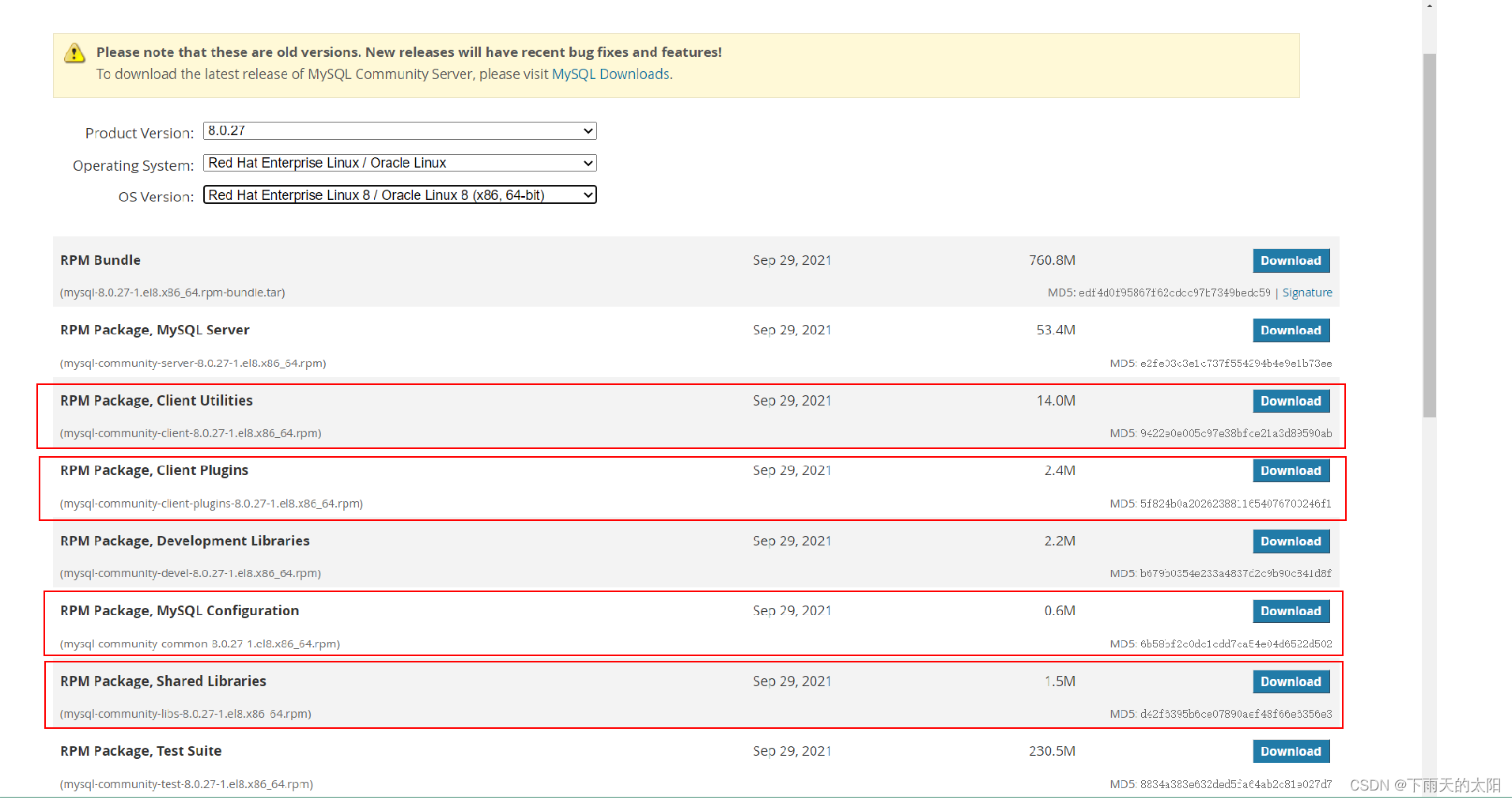1512x800 pixels.
Task: Download the Test Suite RPM package
Action: coord(1291,751)
